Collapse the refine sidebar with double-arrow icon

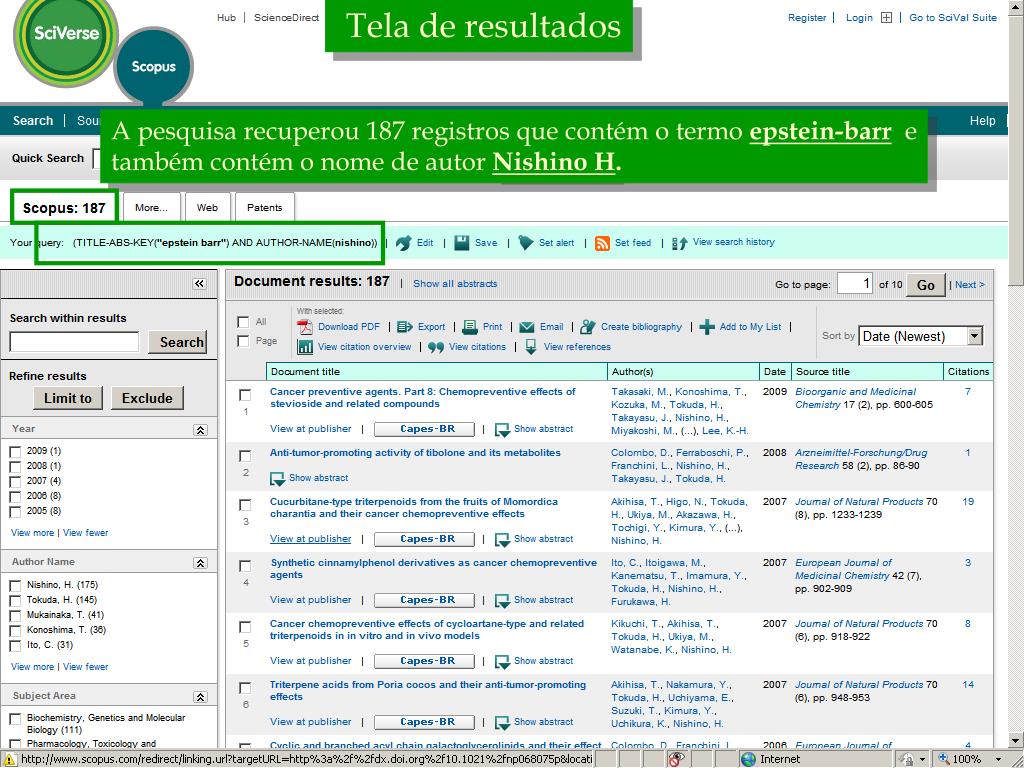(x=199, y=283)
